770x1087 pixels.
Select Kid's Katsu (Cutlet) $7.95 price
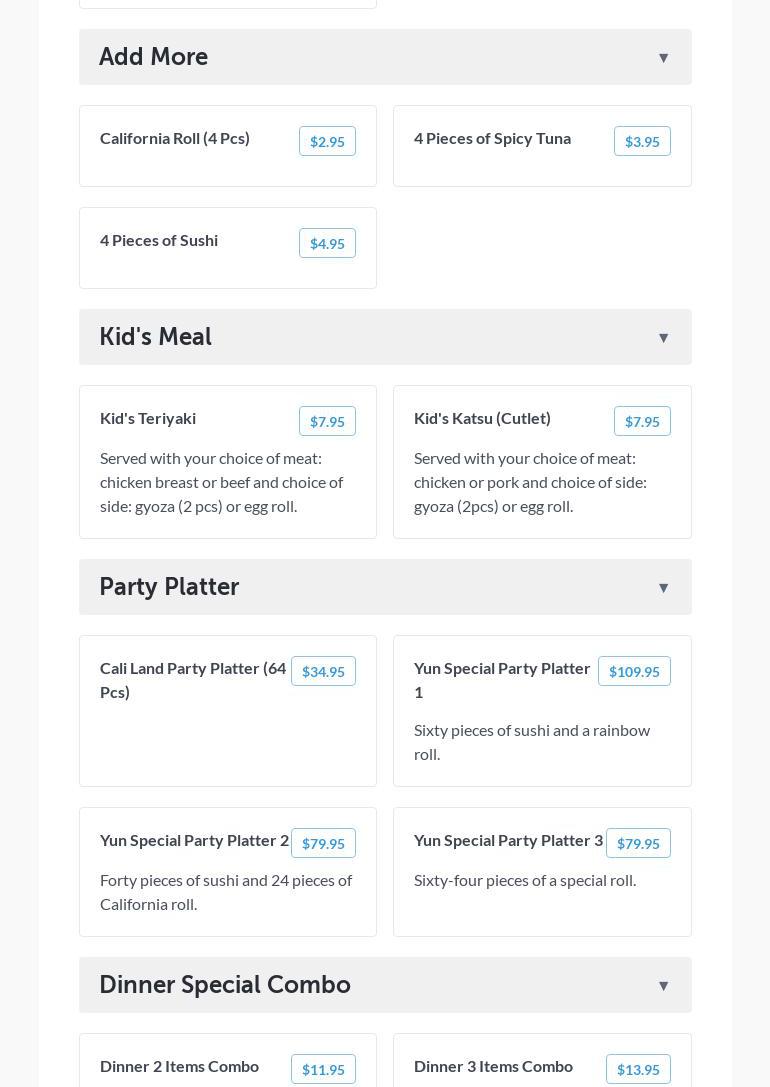[x=642, y=422]
